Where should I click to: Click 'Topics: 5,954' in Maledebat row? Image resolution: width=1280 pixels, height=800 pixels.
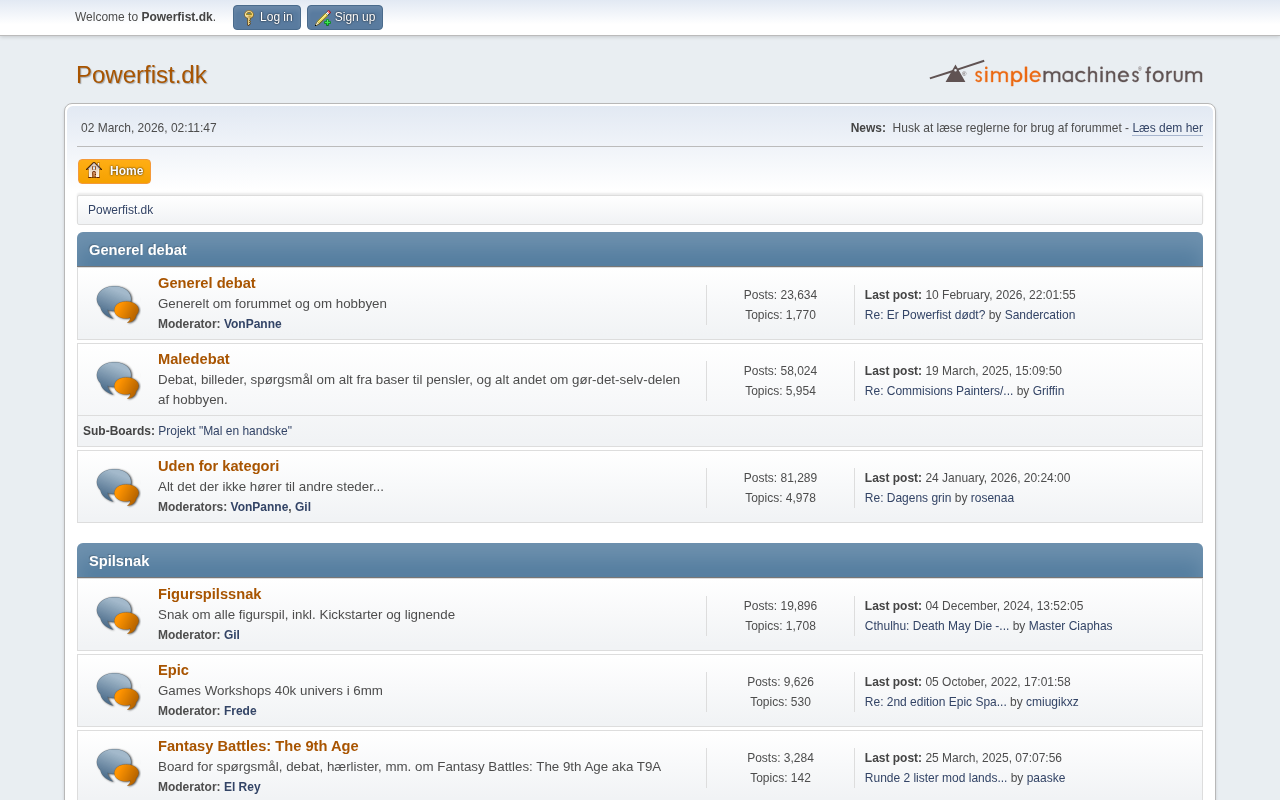[x=780, y=391]
